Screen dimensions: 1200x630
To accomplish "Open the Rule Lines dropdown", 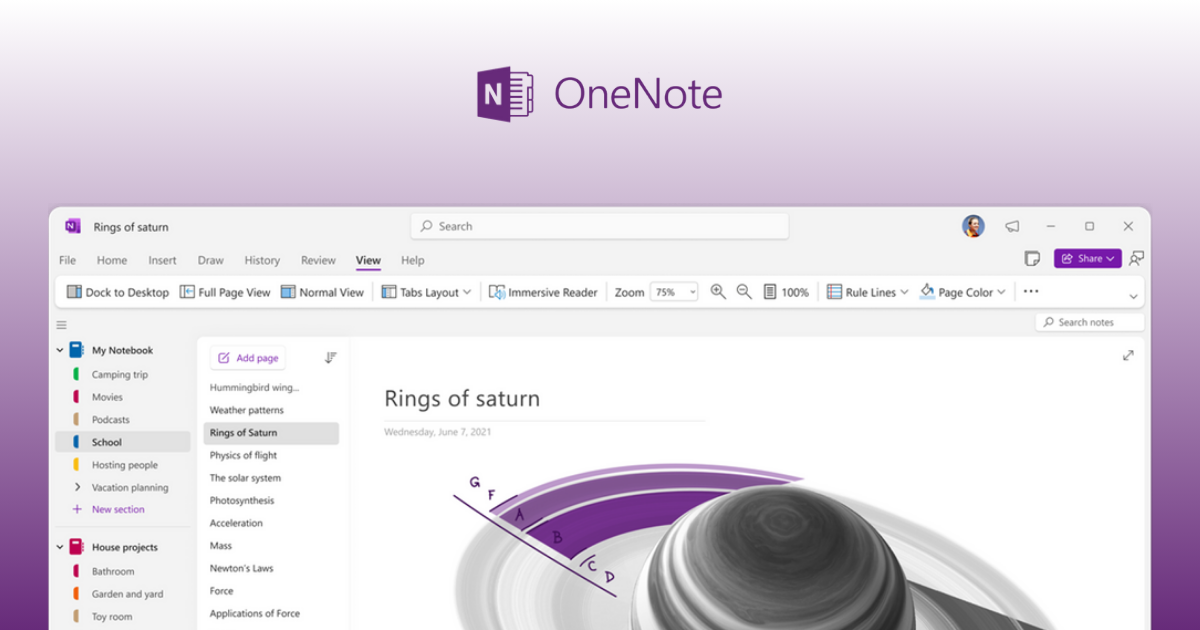I will [x=867, y=292].
